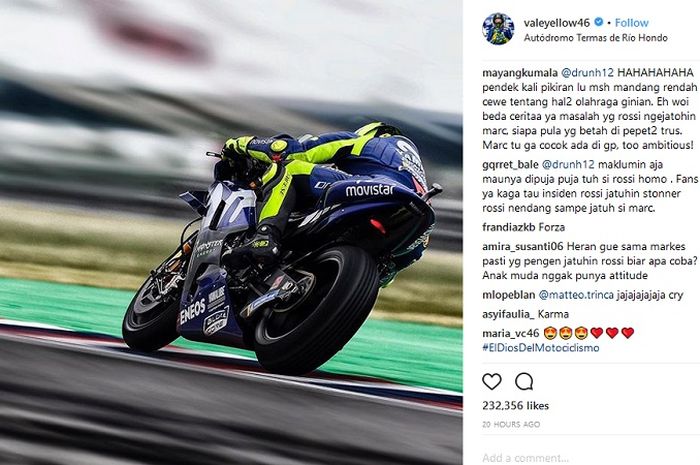
Task: View mlopeblan commenter profile
Action: coord(508,295)
